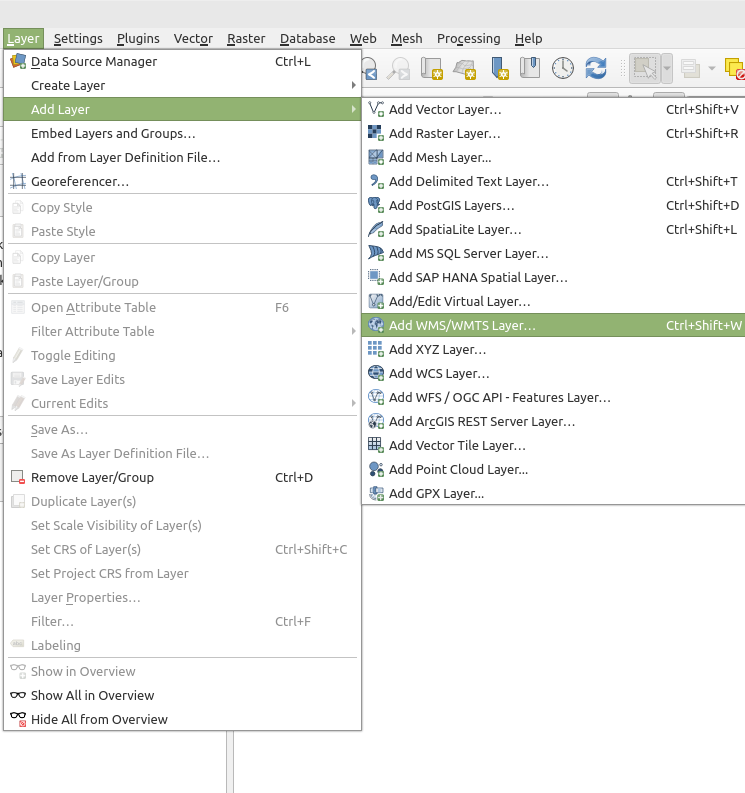Click the Add Raster Layer entry icon
The height and width of the screenshot is (793, 745).
pos(376,133)
